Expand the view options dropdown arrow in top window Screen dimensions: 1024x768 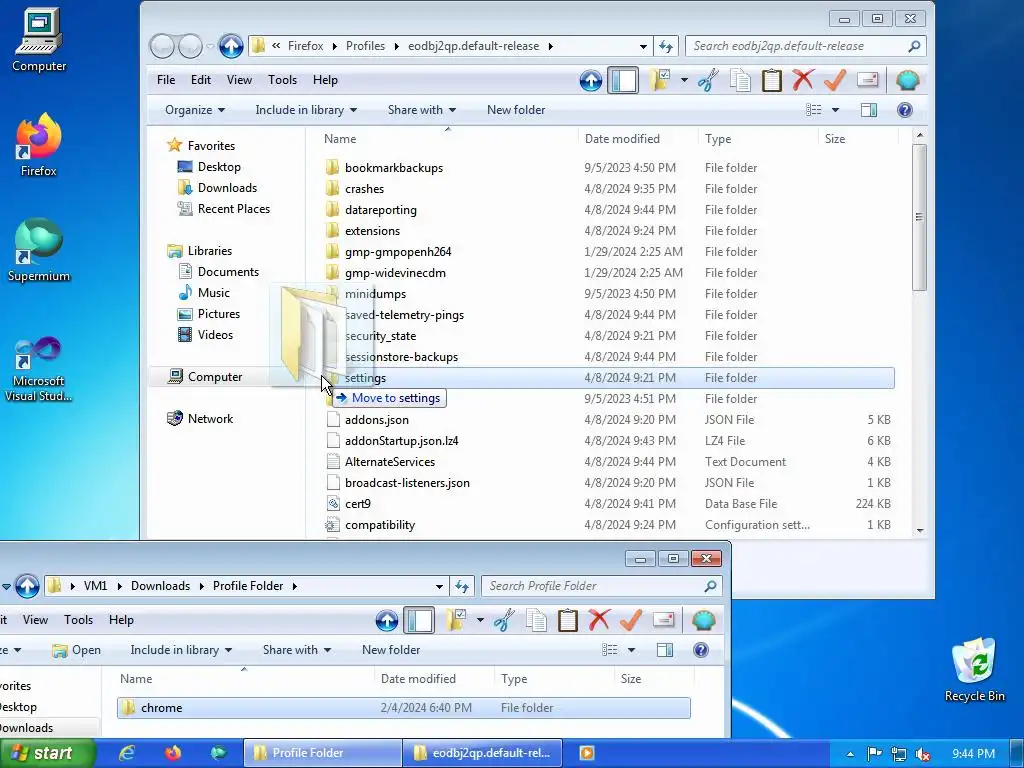click(835, 110)
